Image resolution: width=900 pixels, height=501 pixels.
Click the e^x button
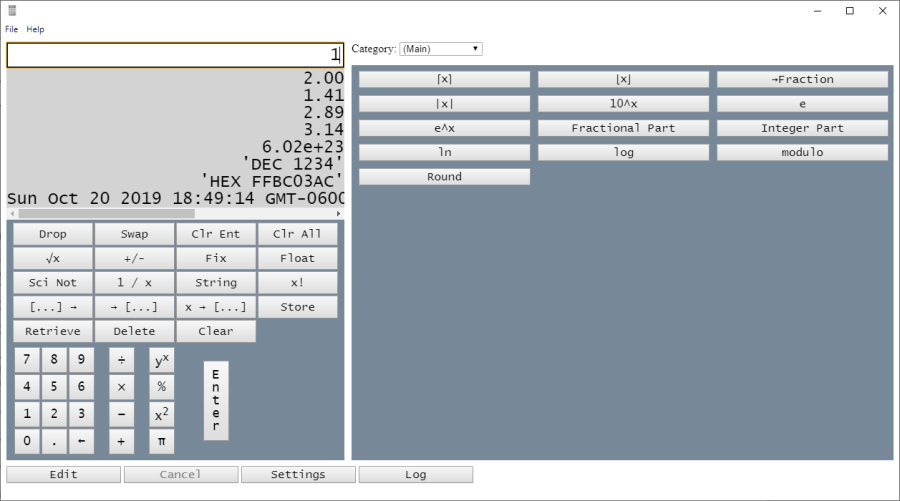tap(444, 128)
